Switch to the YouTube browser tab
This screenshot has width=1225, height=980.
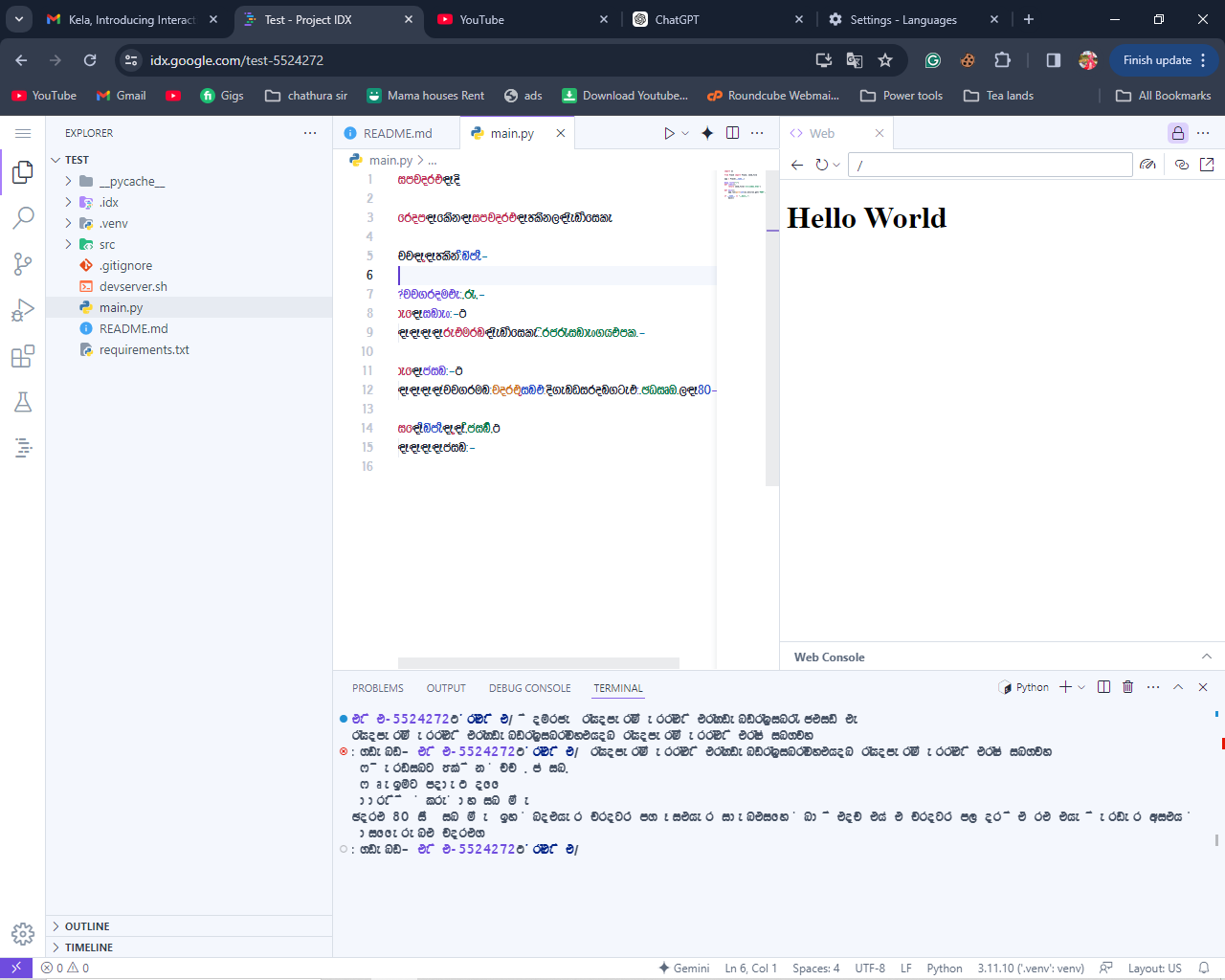(x=522, y=19)
